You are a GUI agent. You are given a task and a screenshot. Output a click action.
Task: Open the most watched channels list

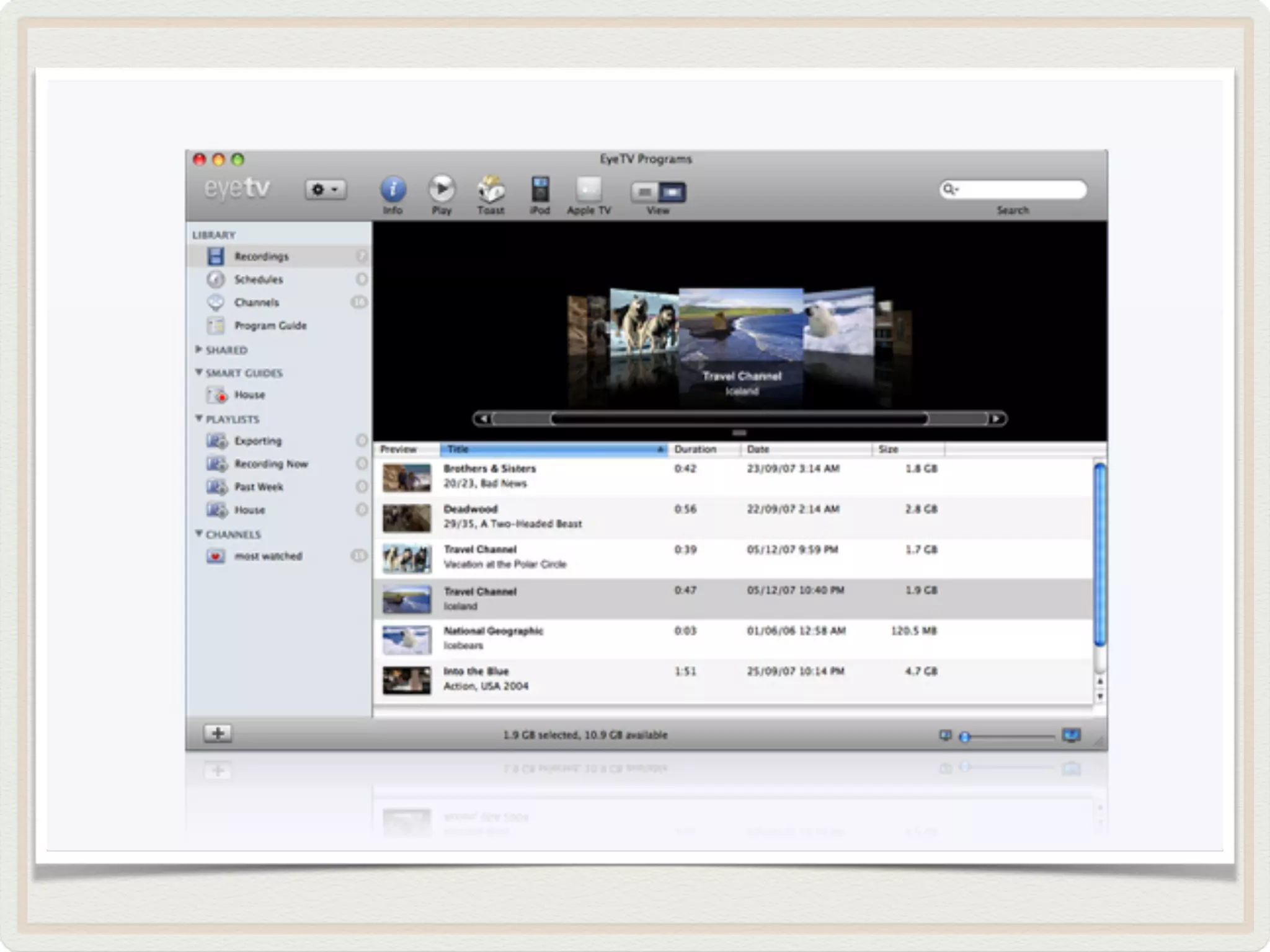[x=268, y=556]
